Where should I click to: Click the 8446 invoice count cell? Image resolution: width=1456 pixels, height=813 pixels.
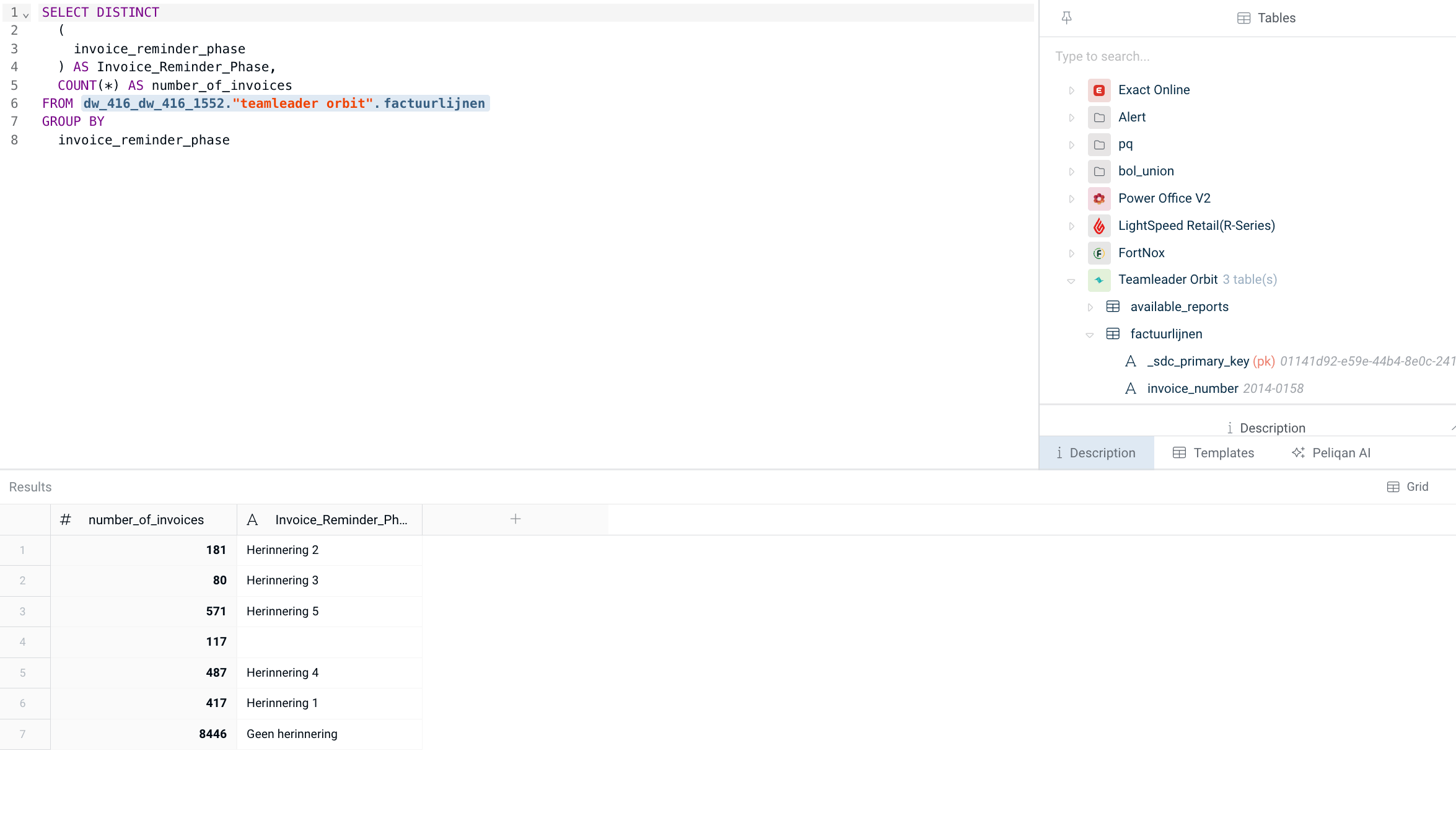tap(144, 734)
